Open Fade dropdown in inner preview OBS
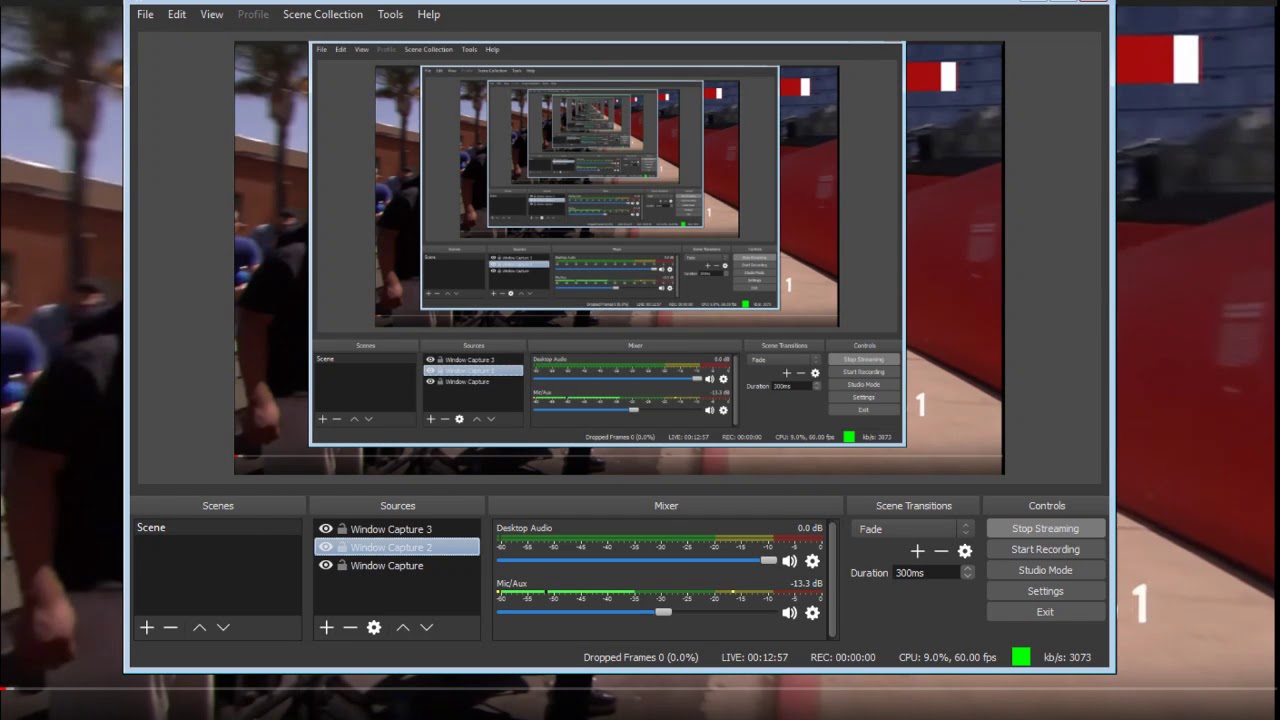 pos(784,360)
